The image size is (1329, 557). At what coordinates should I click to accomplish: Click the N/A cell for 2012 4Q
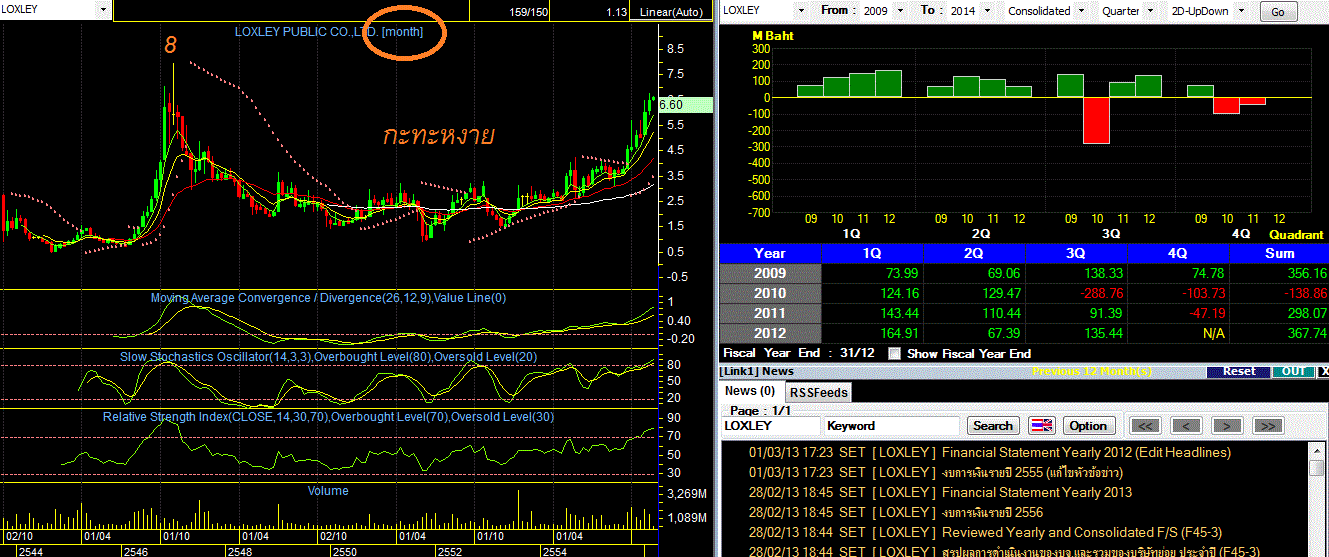click(1178, 333)
